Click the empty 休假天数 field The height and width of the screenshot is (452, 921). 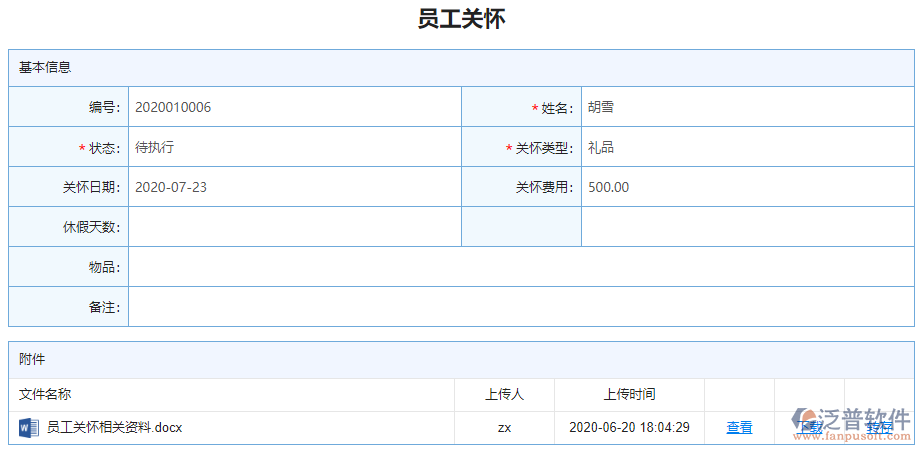(294, 227)
